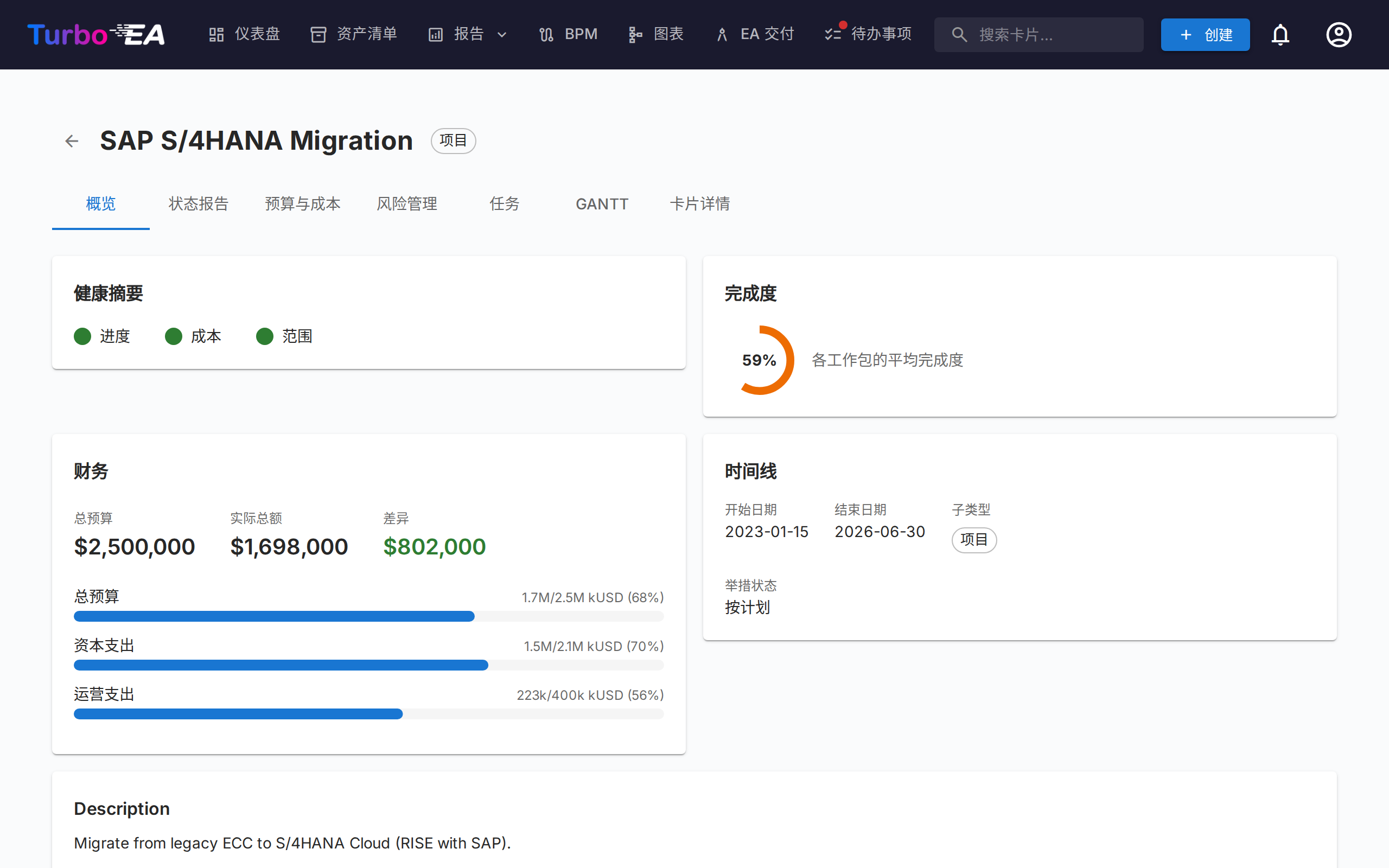Go to the 风险管理 tab

click(x=406, y=204)
